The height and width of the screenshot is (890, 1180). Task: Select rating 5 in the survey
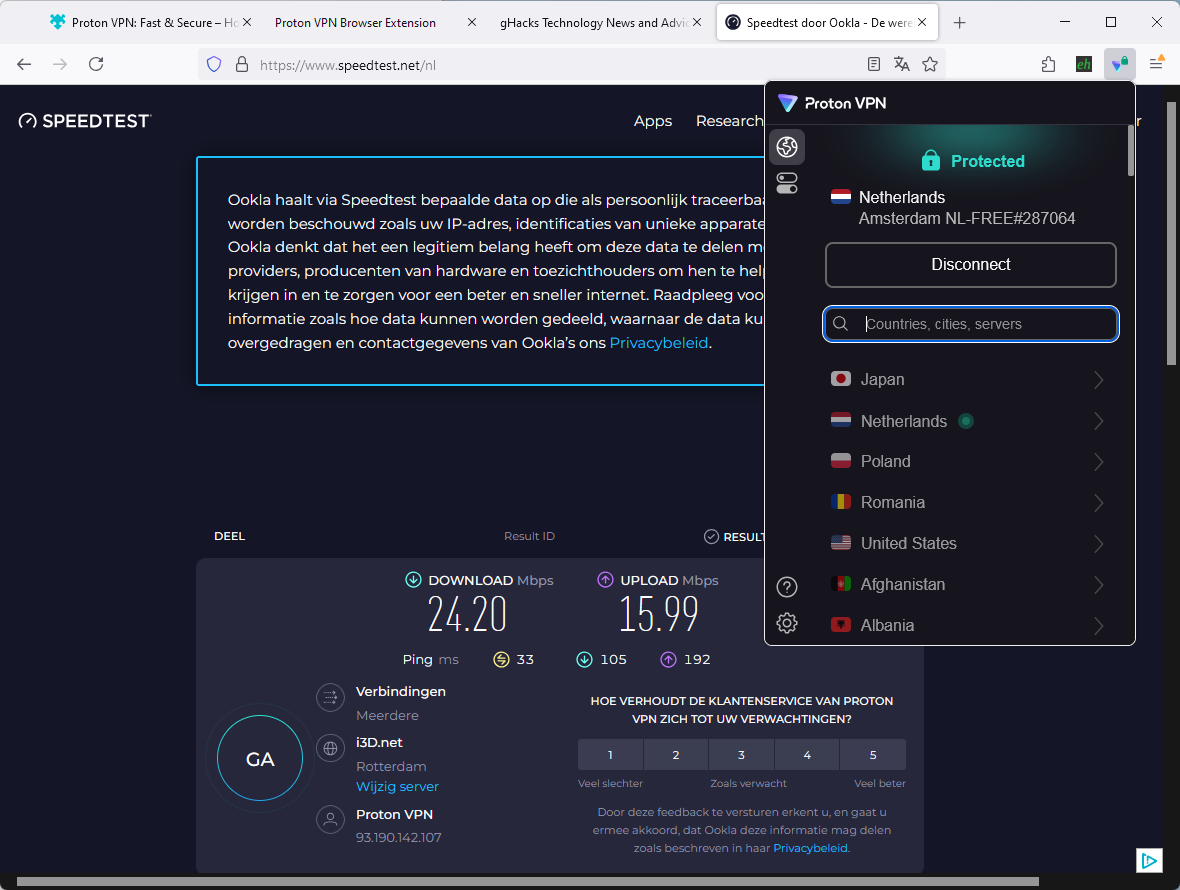pos(872,755)
